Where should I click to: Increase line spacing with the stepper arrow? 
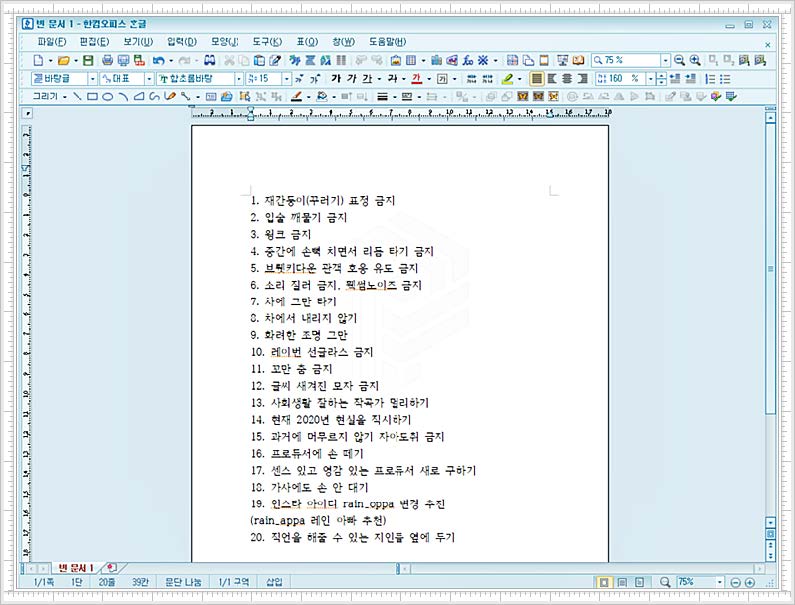click(661, 76)
